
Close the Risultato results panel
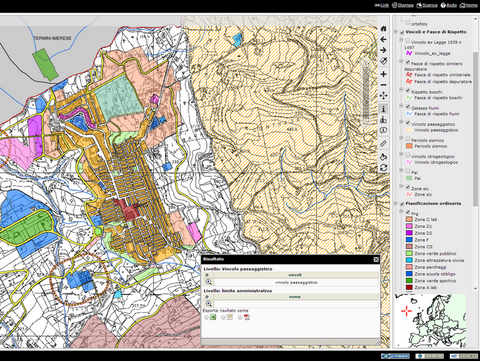pyautogui.click(x=376, y=259)
